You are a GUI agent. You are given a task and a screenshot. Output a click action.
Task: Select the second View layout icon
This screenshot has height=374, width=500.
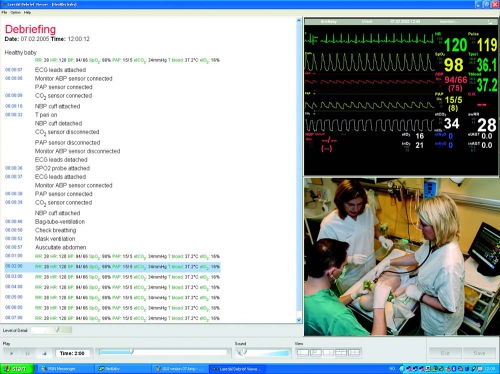click(x=316, y=352)
